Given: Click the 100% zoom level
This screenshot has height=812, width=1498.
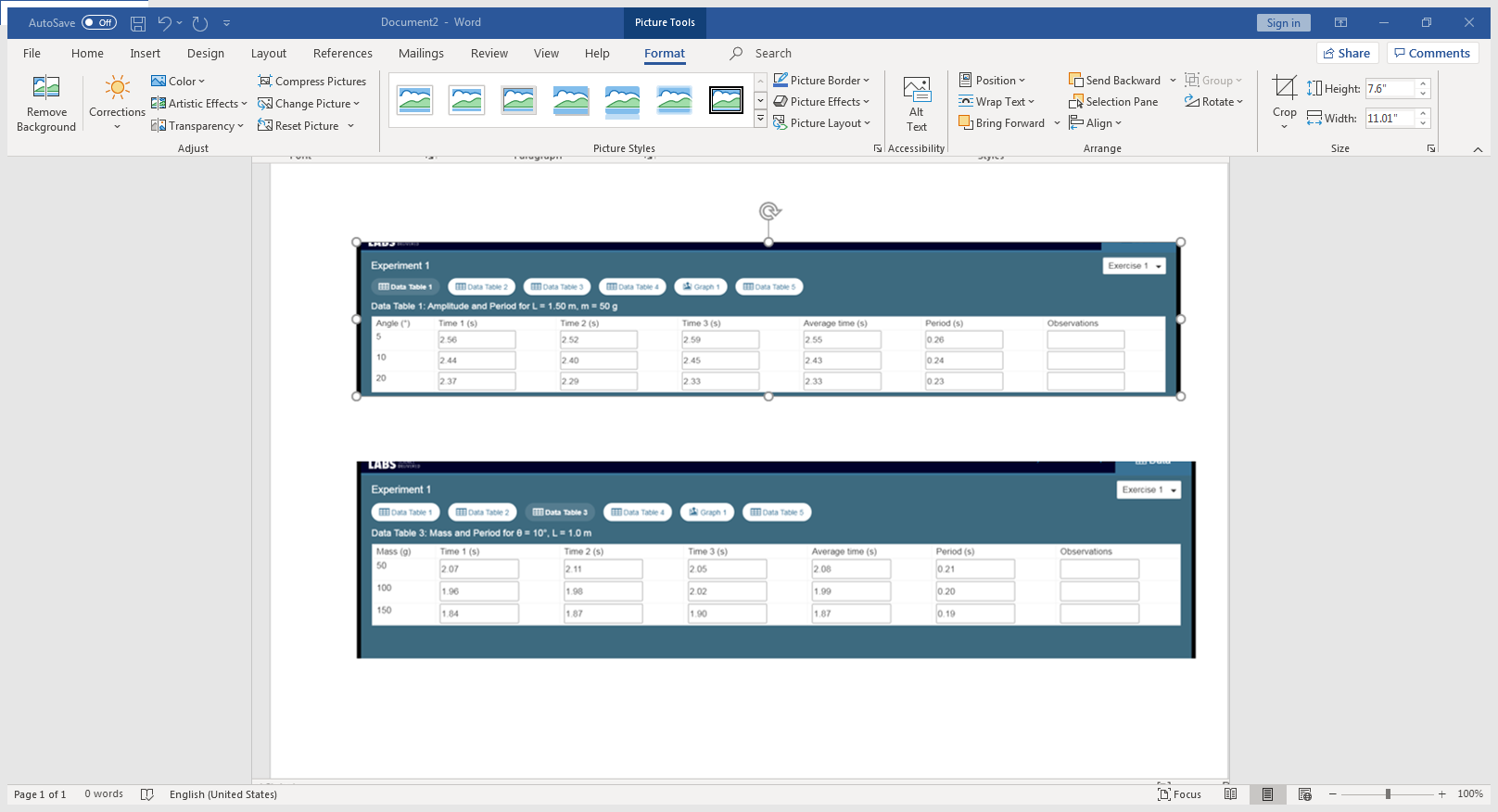Looking at the screenshot, I should tap(1470, 794).
